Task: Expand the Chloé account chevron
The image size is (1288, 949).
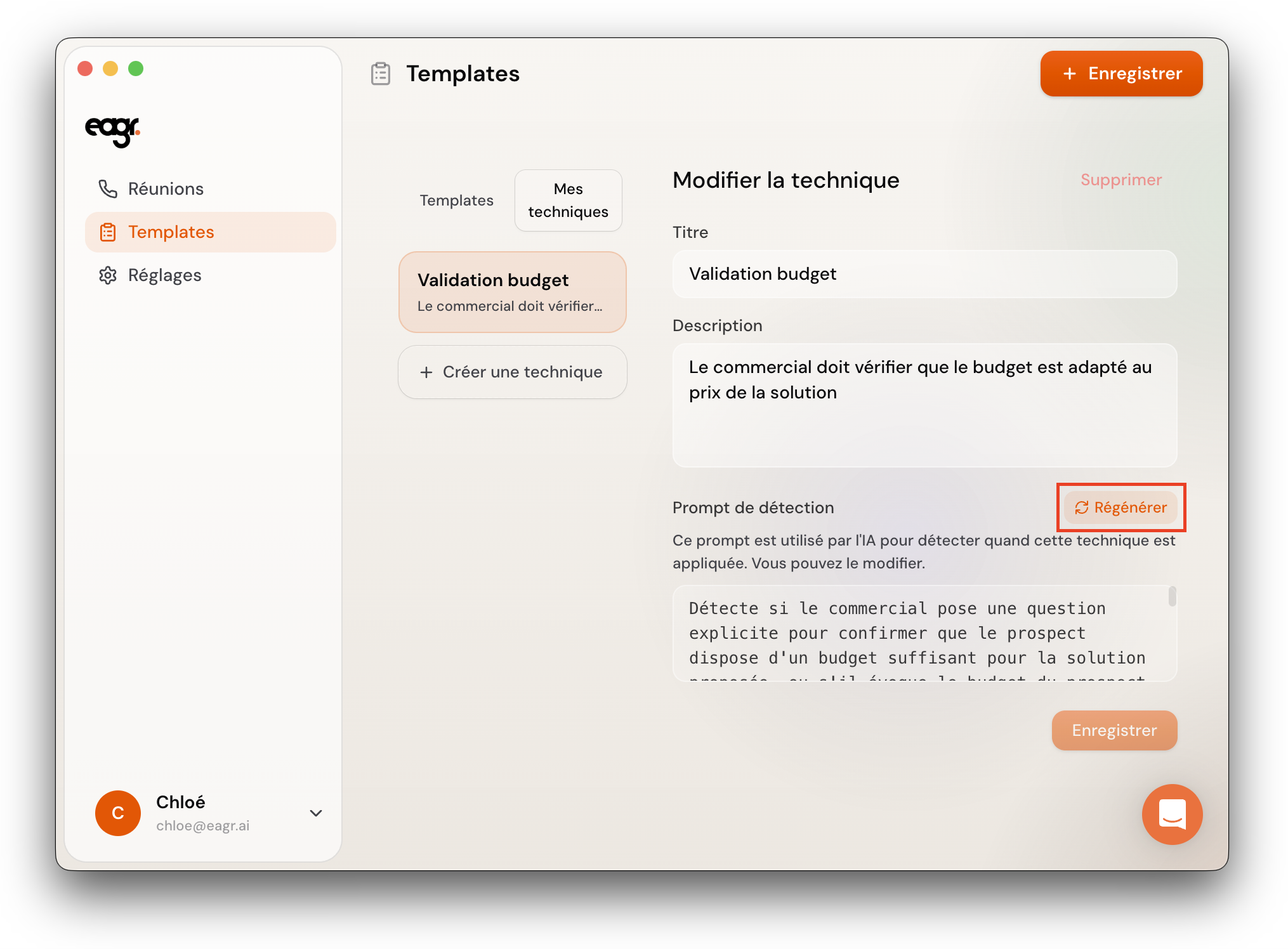Action: click(x=316, y=813)
